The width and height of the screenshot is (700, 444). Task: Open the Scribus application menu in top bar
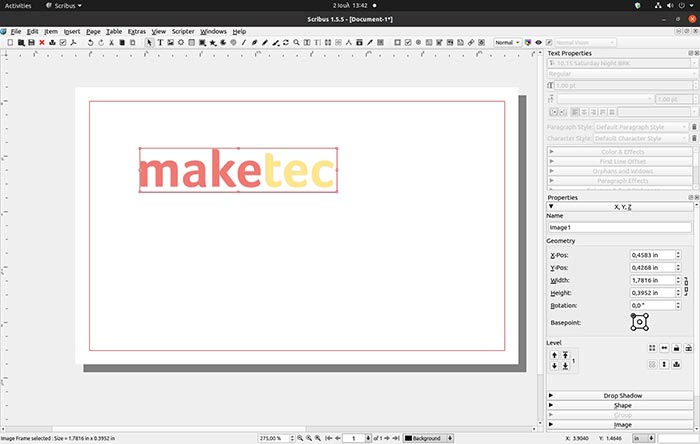coord(64,6)
